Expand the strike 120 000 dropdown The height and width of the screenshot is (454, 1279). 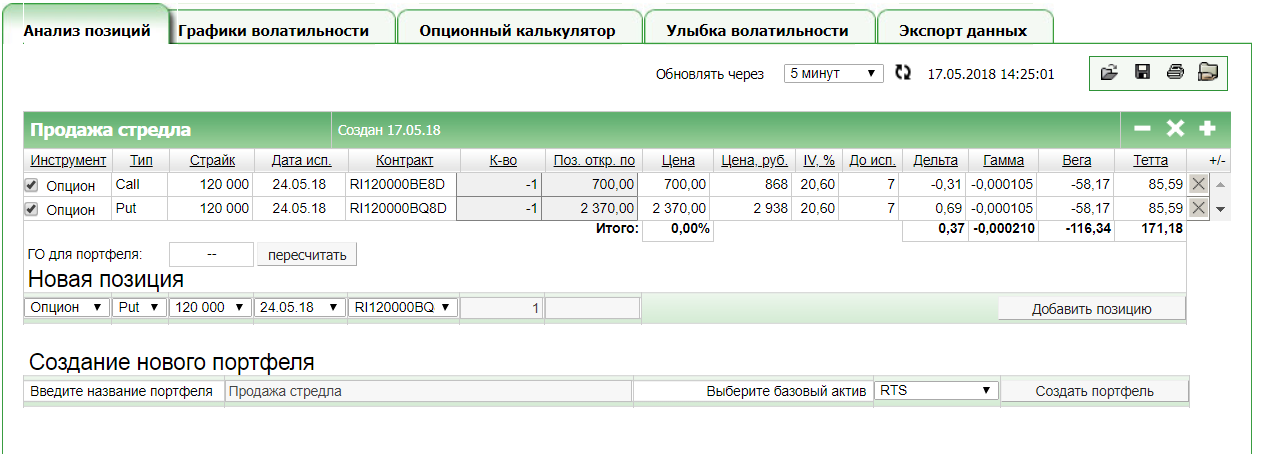click(210, 308)
